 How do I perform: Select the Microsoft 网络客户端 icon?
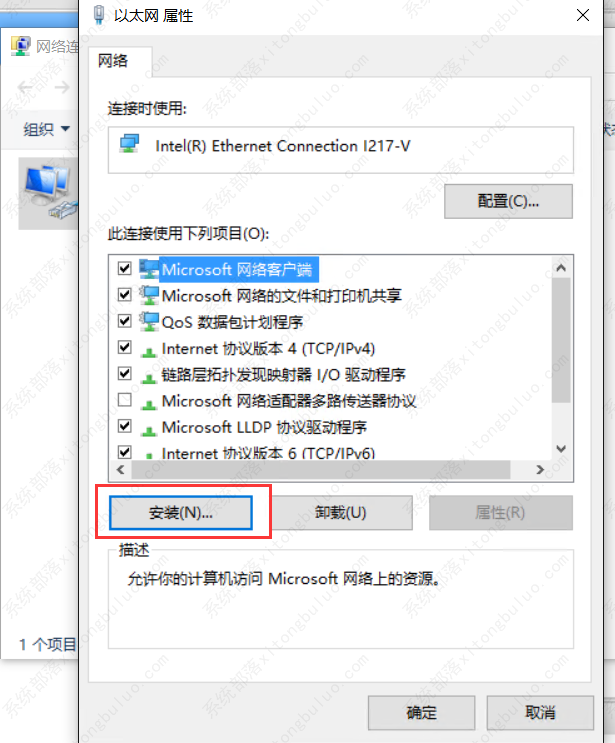(149, 269)
